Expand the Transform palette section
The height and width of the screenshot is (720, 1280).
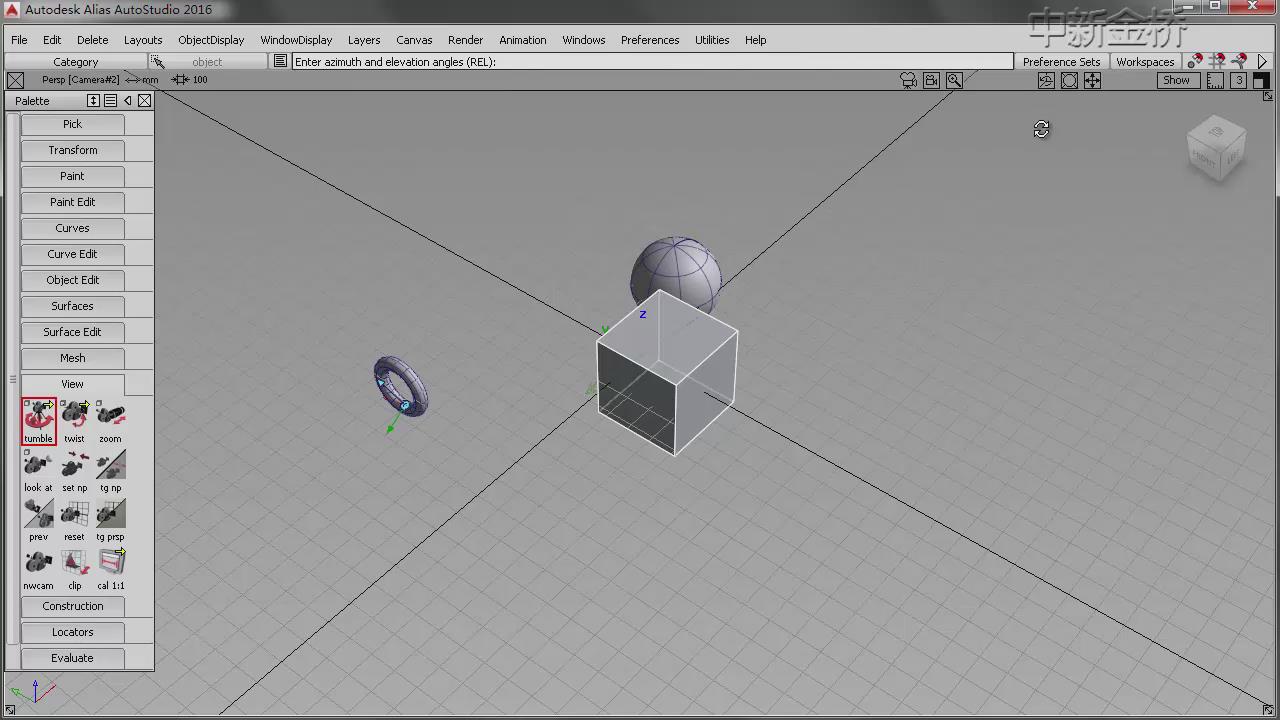72,150
